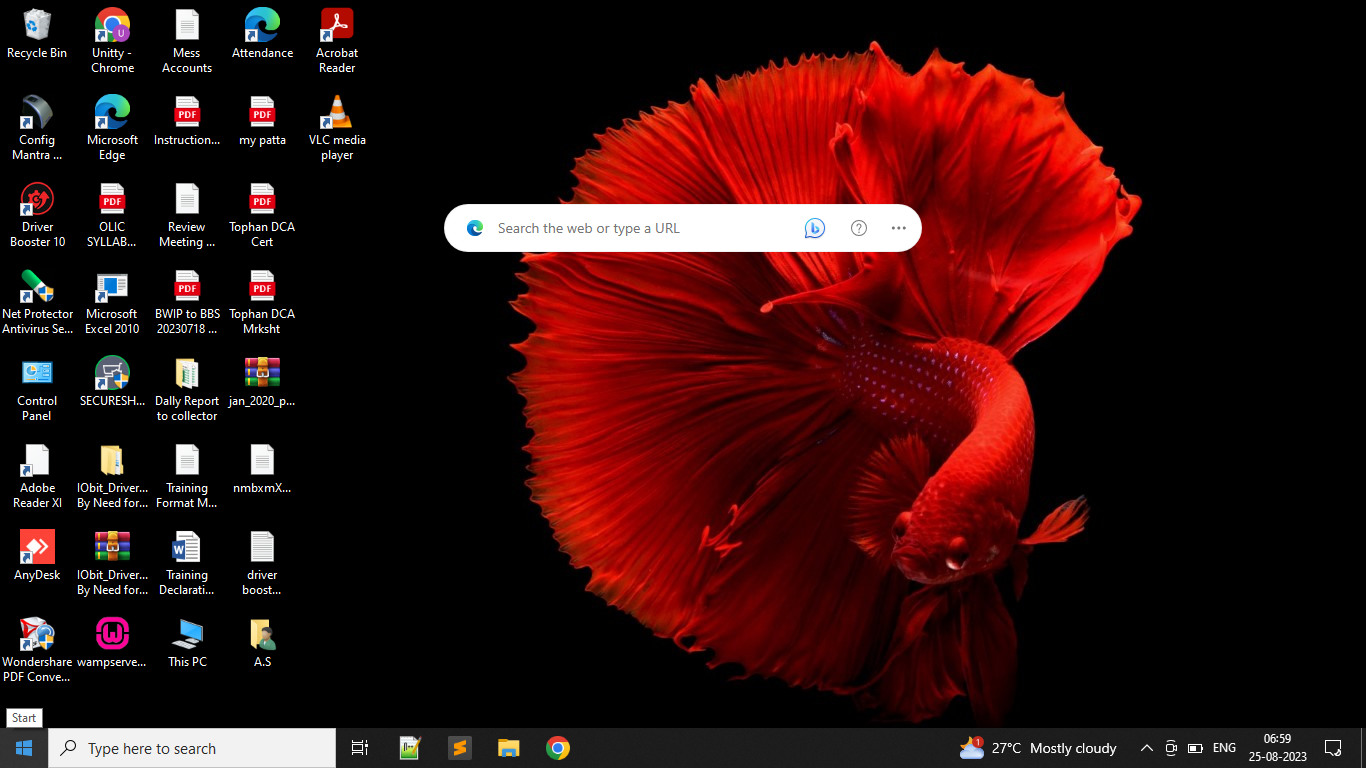
Task: Click the ENG language indicator
Action: click(x=1224, y=748)
